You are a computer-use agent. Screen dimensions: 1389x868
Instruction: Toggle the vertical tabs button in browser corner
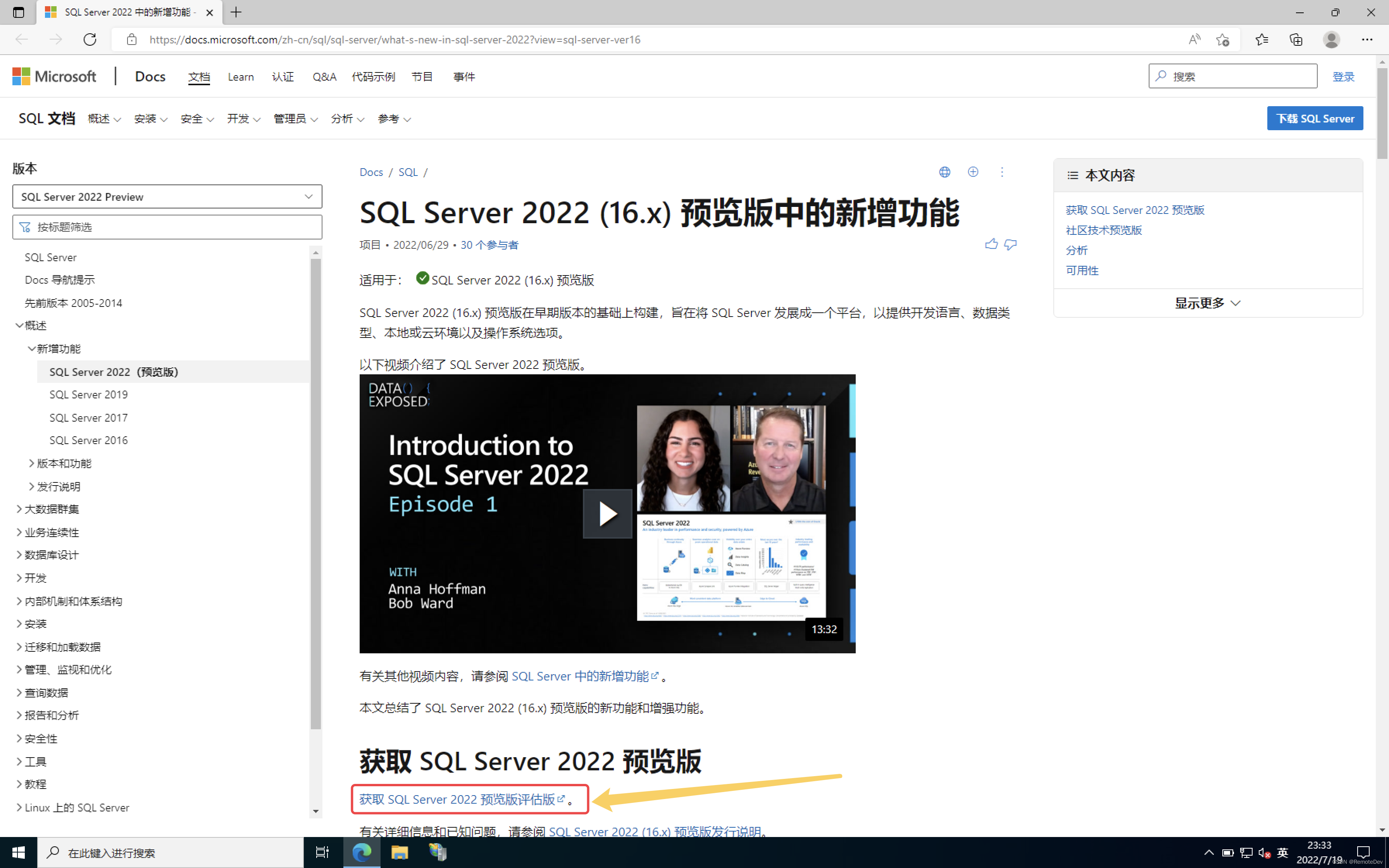(x=18, y=12)
